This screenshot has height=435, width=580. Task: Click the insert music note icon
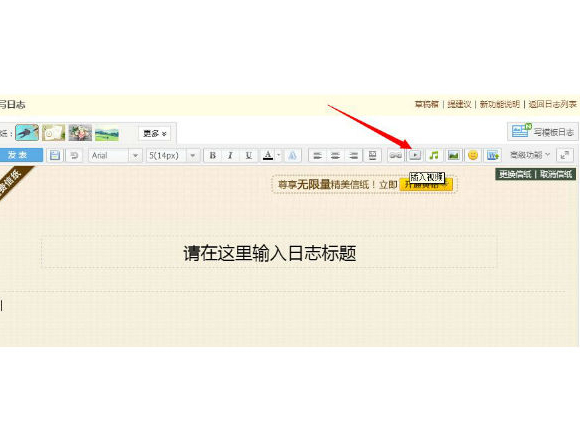coord(434,155)
